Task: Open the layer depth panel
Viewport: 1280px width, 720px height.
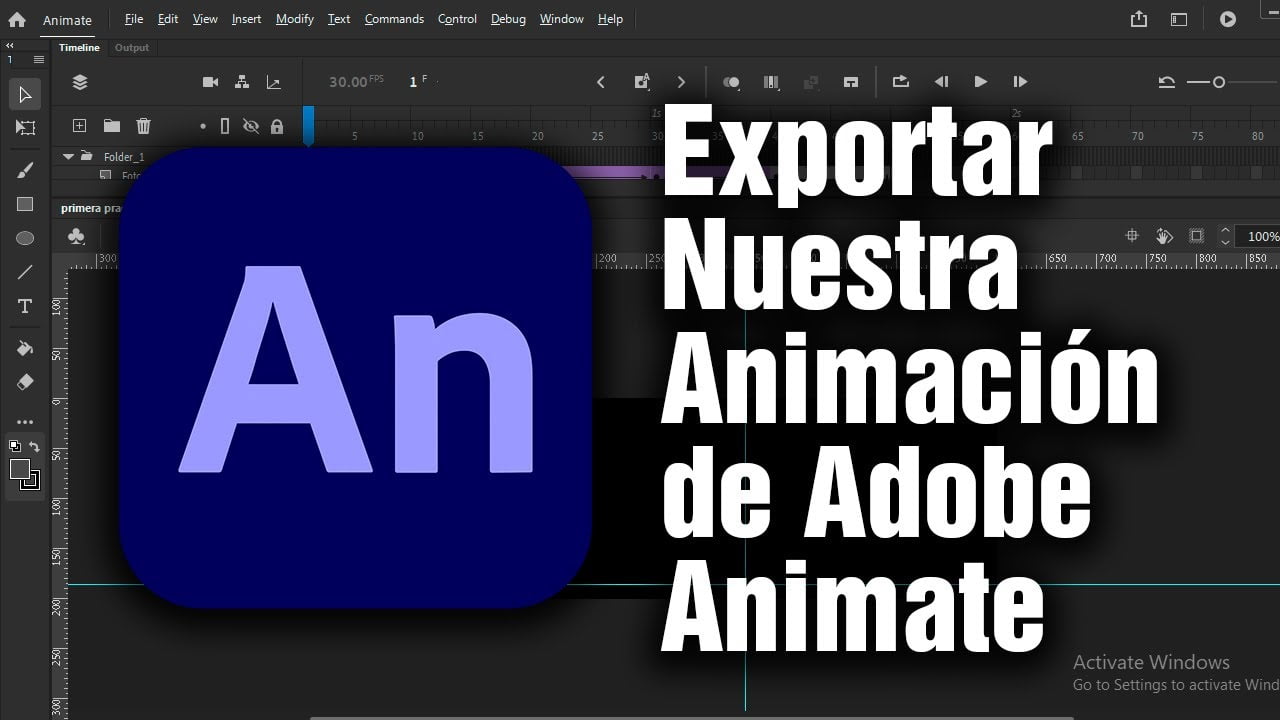Action: coord(273,82)
